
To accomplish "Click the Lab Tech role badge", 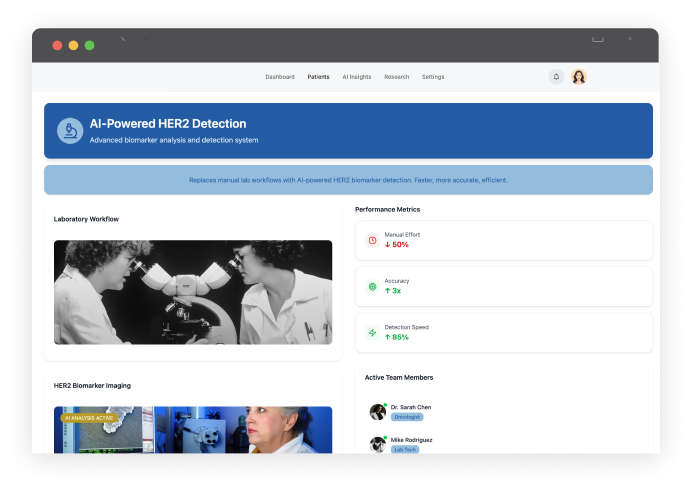I will coord(404,450).
